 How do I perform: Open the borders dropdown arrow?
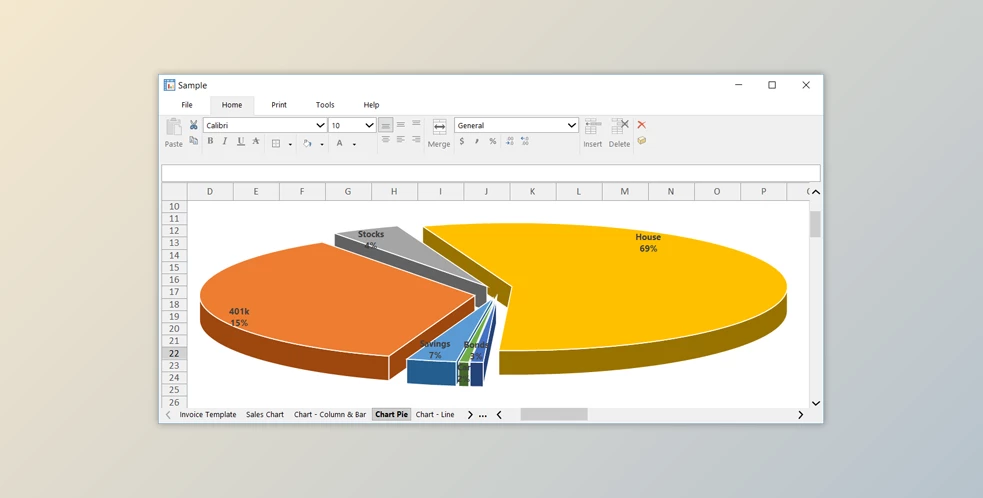[290, 144]
